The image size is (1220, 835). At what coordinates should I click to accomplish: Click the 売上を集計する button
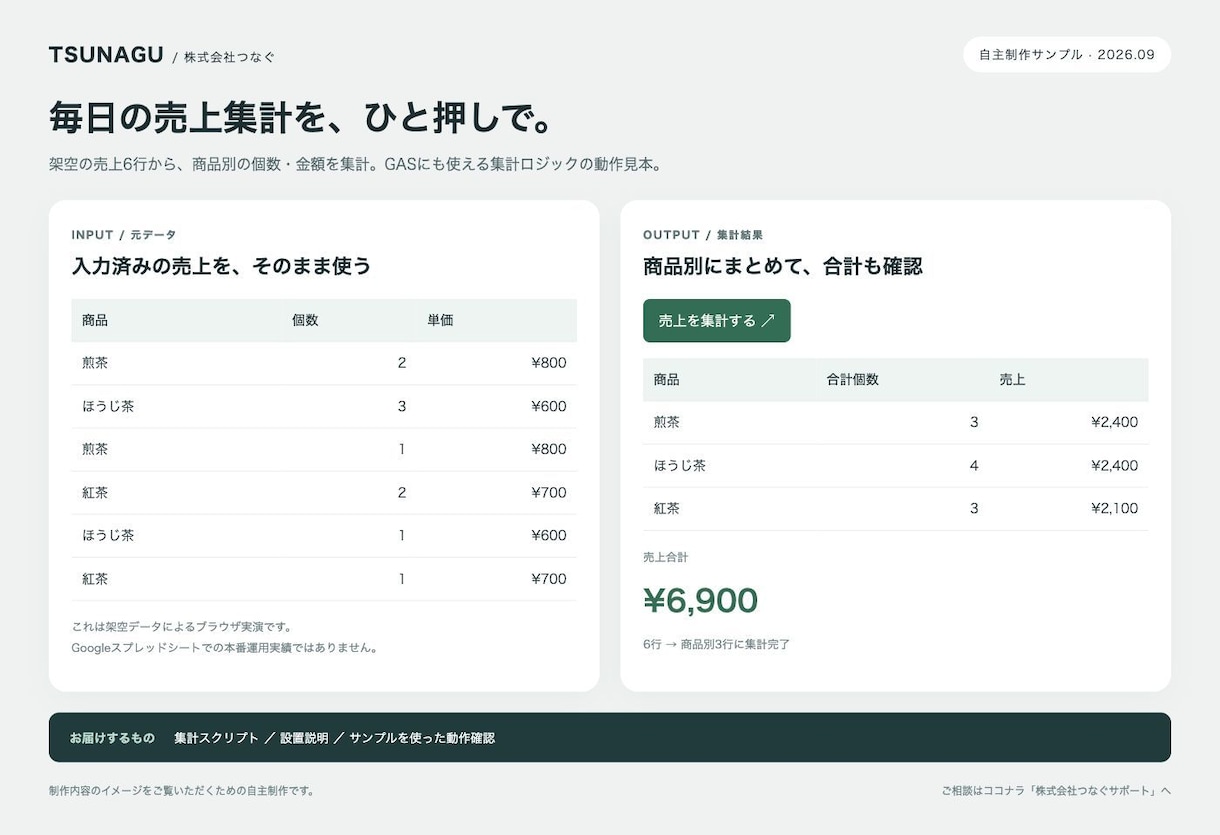click(x=716, y=321)
